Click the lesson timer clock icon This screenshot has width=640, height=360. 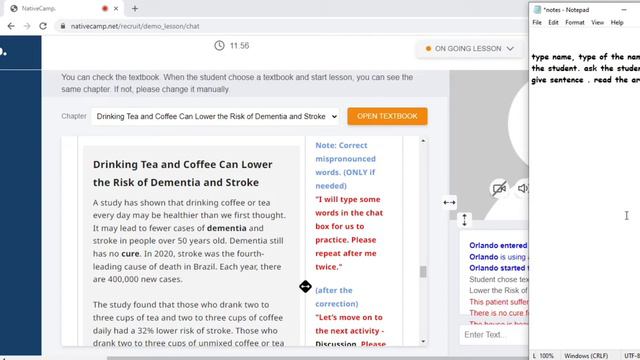coord(220,45)
